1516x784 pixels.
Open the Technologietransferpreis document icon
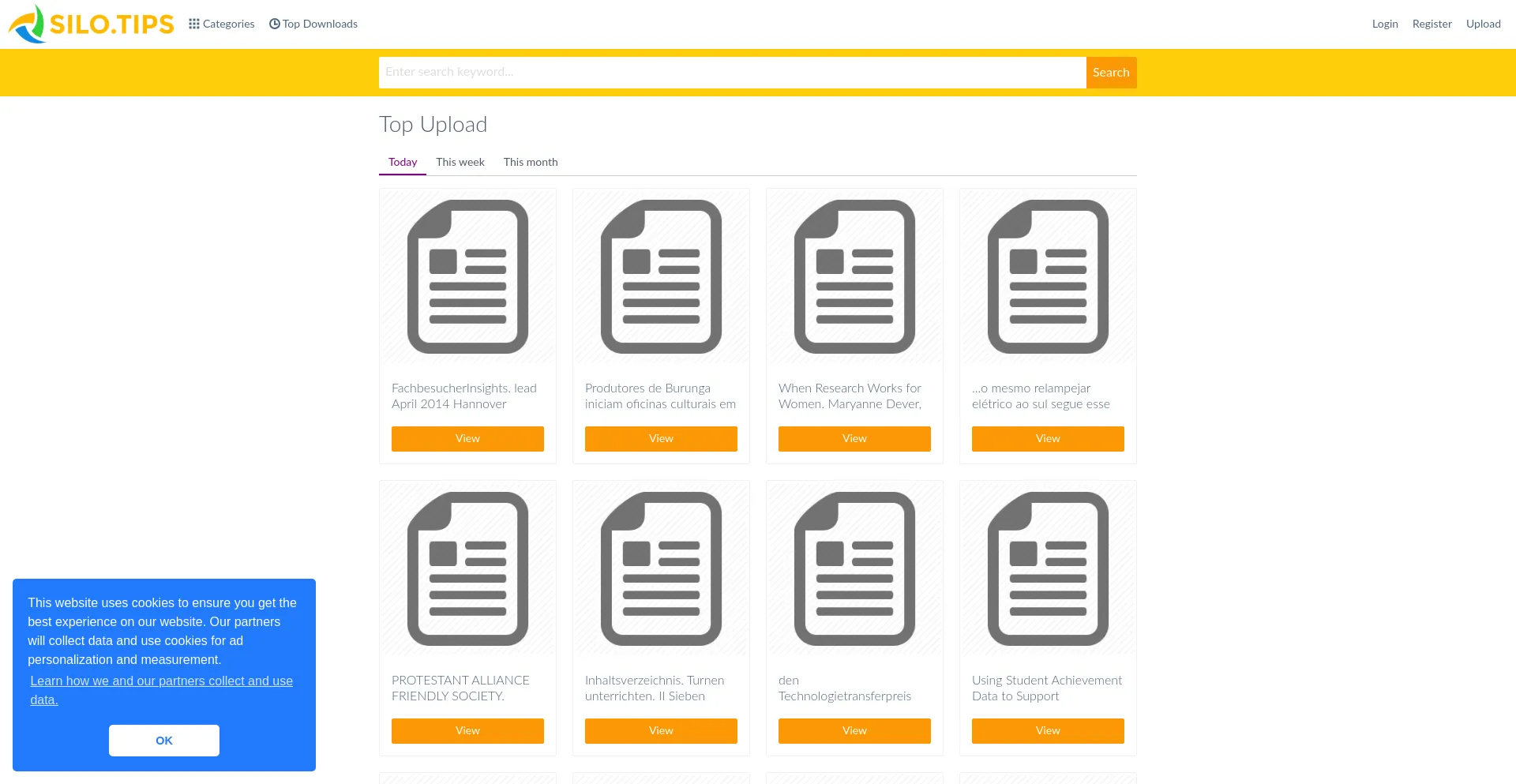pos(854,568)
